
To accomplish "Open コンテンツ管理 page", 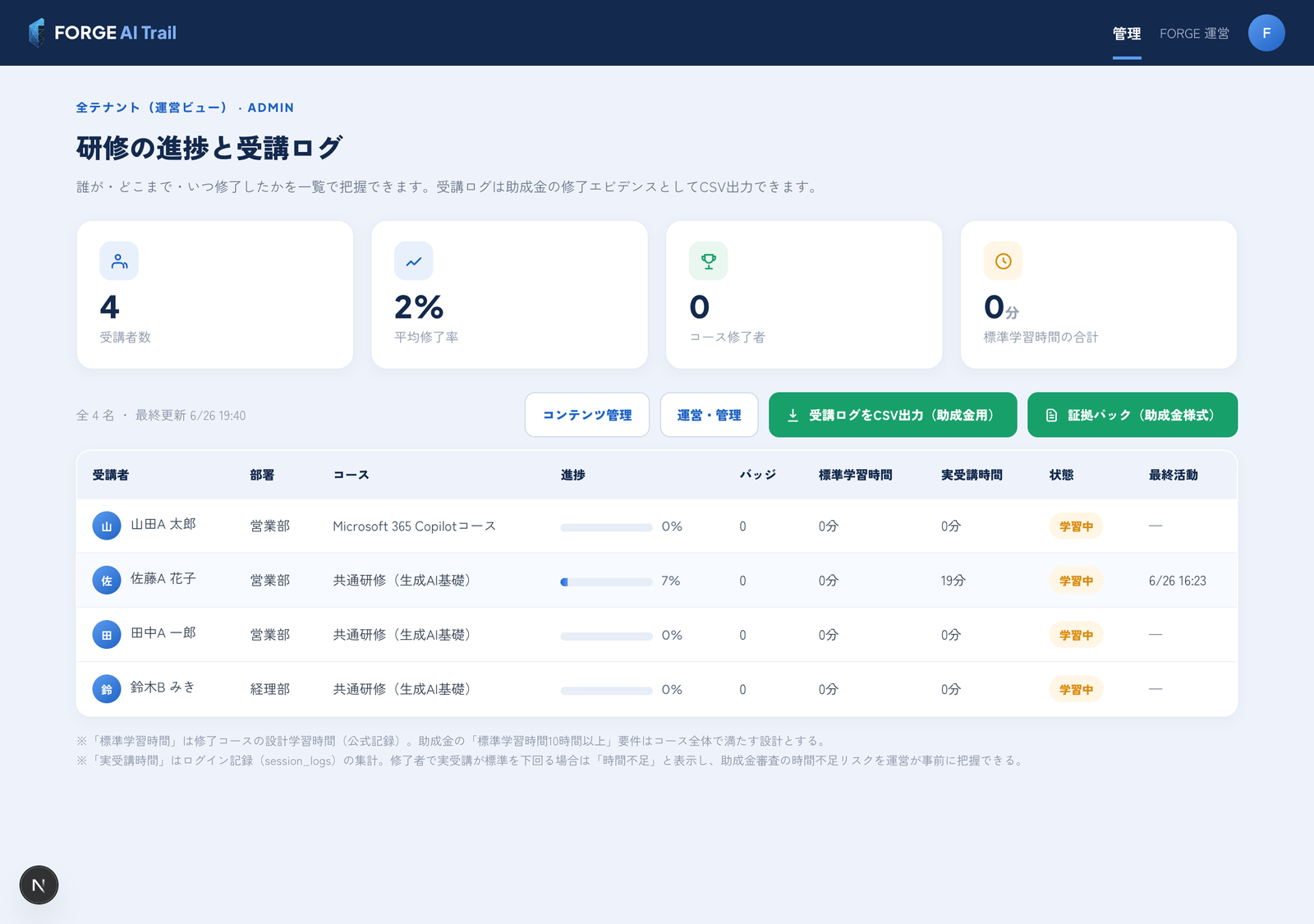I will [x=587, y=415].
